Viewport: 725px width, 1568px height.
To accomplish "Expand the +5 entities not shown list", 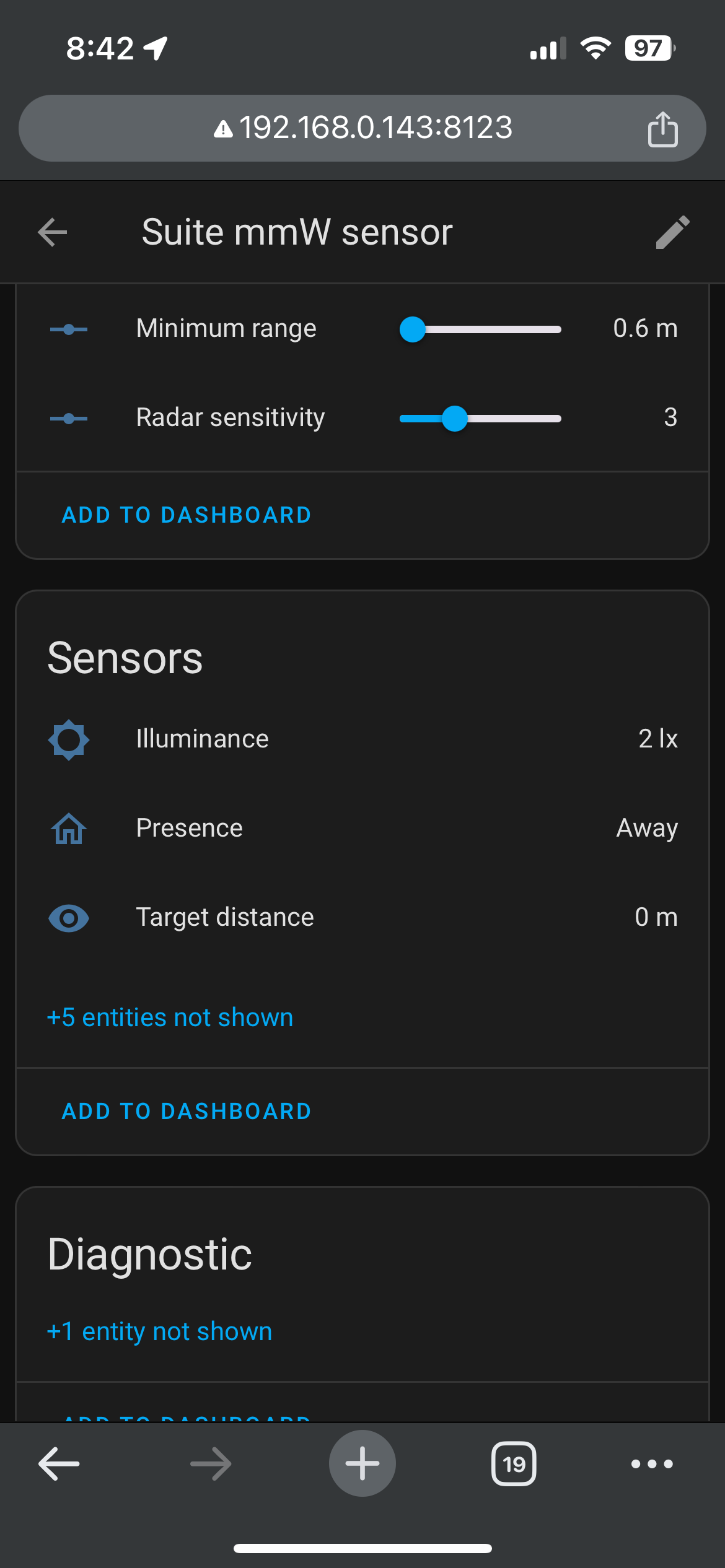I will point(170,1017).
